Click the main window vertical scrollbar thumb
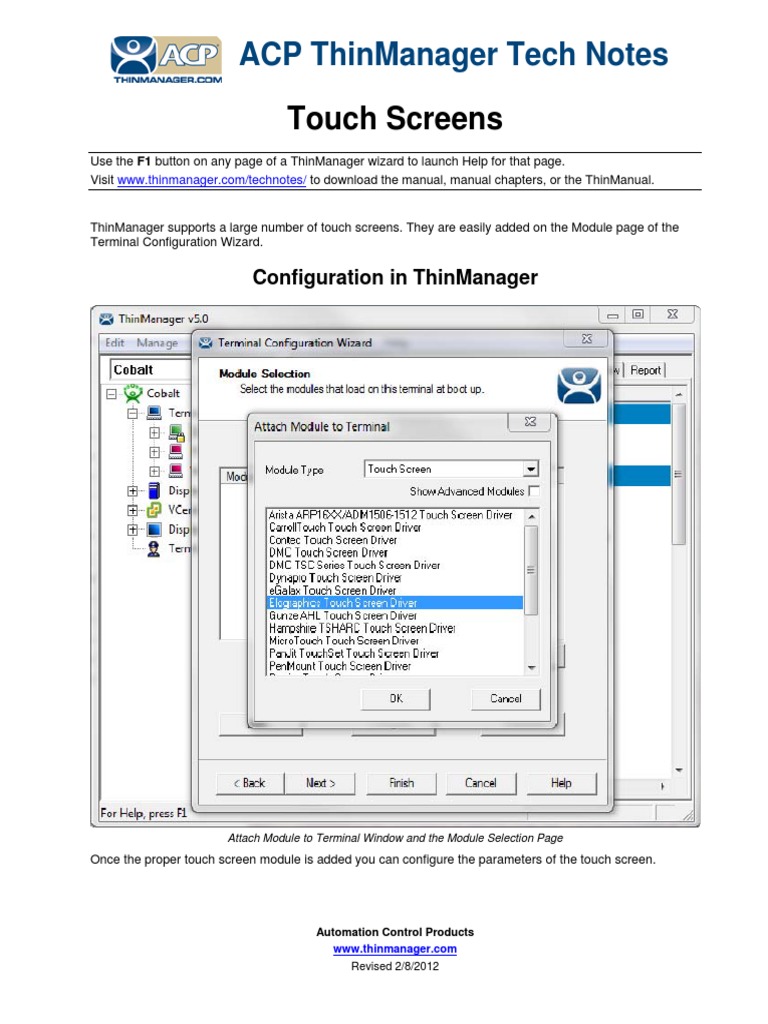Image resolution: width=768 pixels, height=1024 pixels. point(679,473)
